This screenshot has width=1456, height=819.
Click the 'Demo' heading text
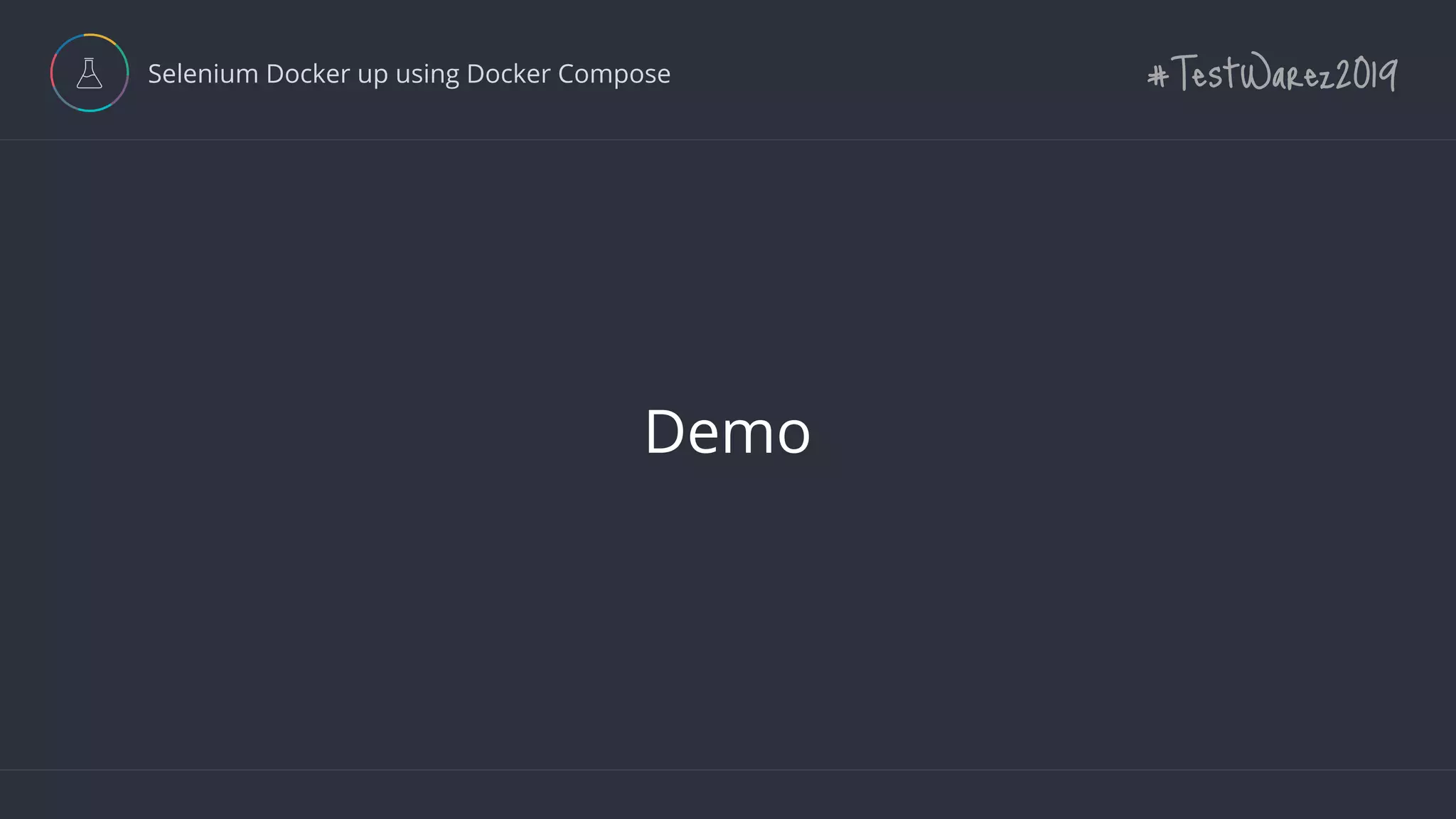point(727,432)
